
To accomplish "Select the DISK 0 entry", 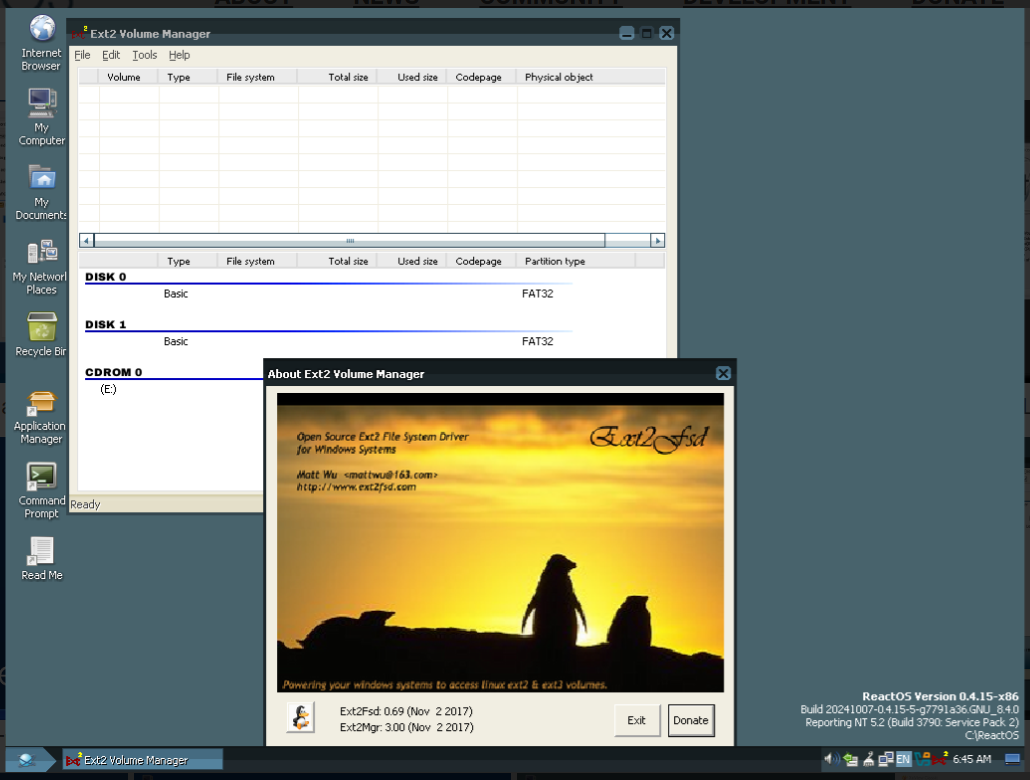I will pos(105,277).
